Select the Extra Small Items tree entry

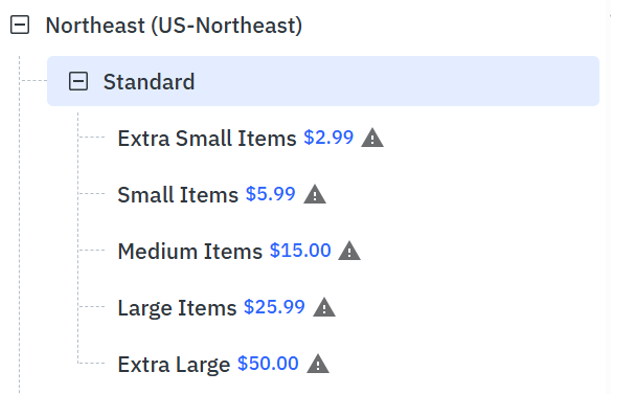tap(207, 138)
